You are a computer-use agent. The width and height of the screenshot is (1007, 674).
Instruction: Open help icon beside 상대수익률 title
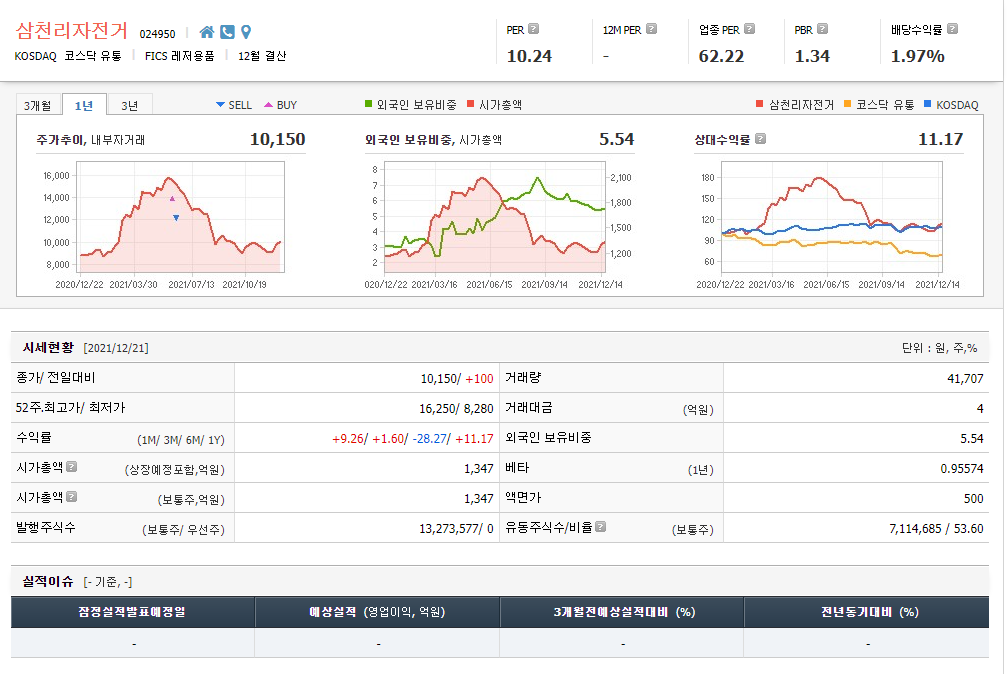(x=760, y=139)
